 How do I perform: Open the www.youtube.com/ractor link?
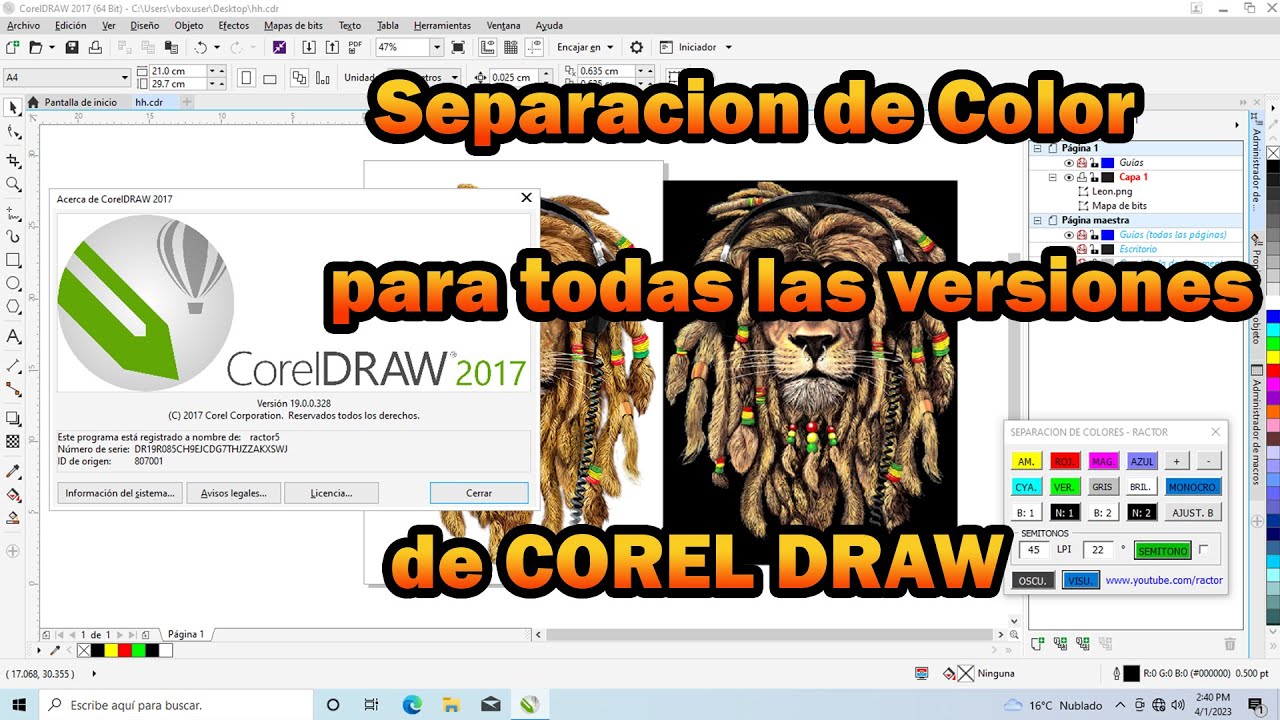click(1164, 580)
